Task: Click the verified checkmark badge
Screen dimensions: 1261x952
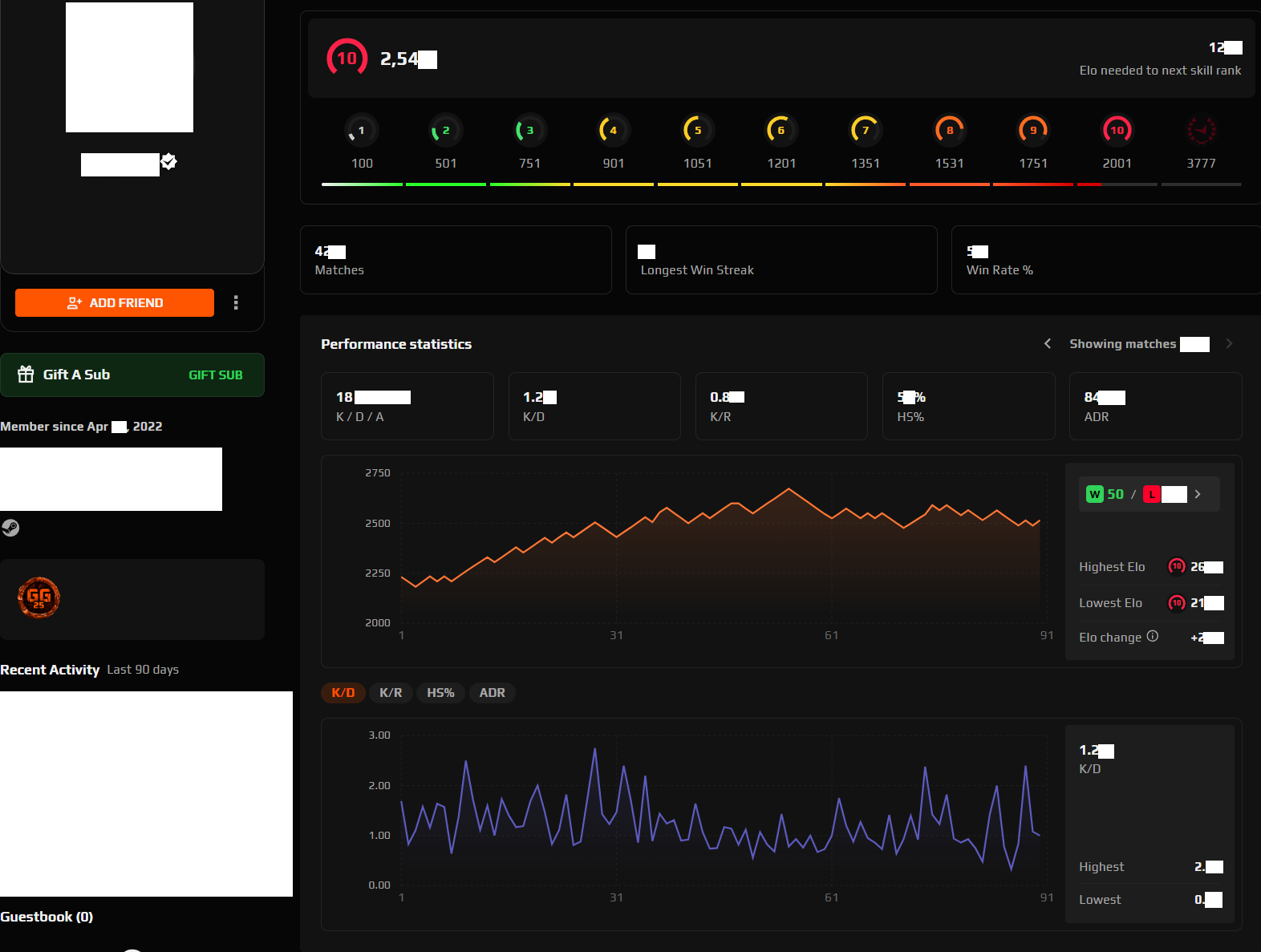Action: pyautogui.click(x=168, y=162)
